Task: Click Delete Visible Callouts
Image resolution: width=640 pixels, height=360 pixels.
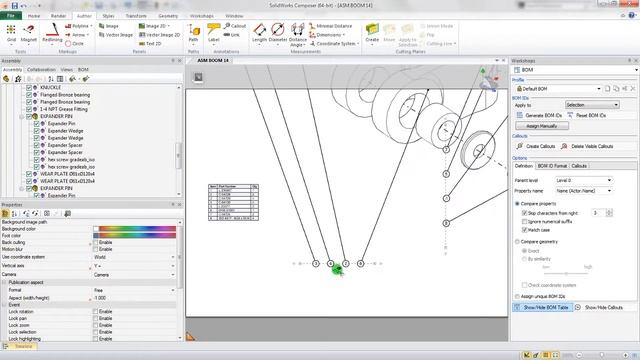Action: coord(587,146)
